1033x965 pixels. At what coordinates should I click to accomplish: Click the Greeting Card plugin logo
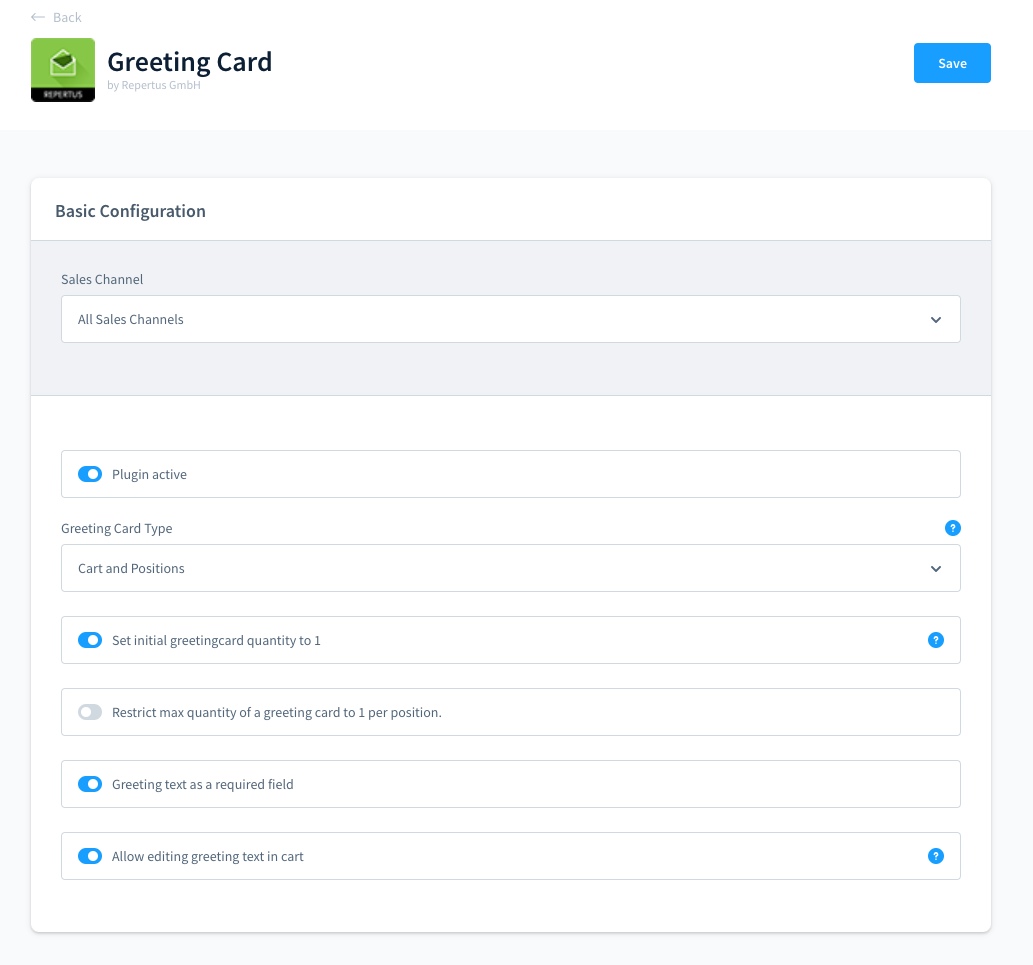[x=63, y=70]
